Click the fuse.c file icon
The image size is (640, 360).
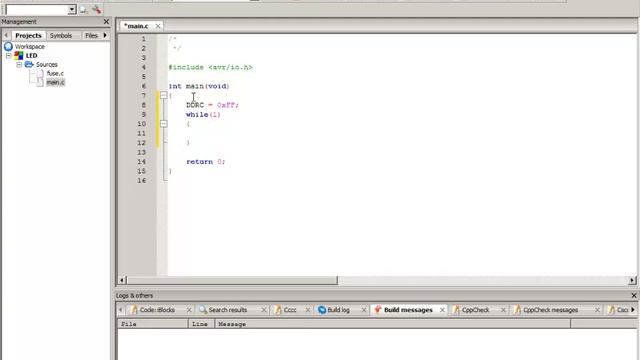point(40,73)
